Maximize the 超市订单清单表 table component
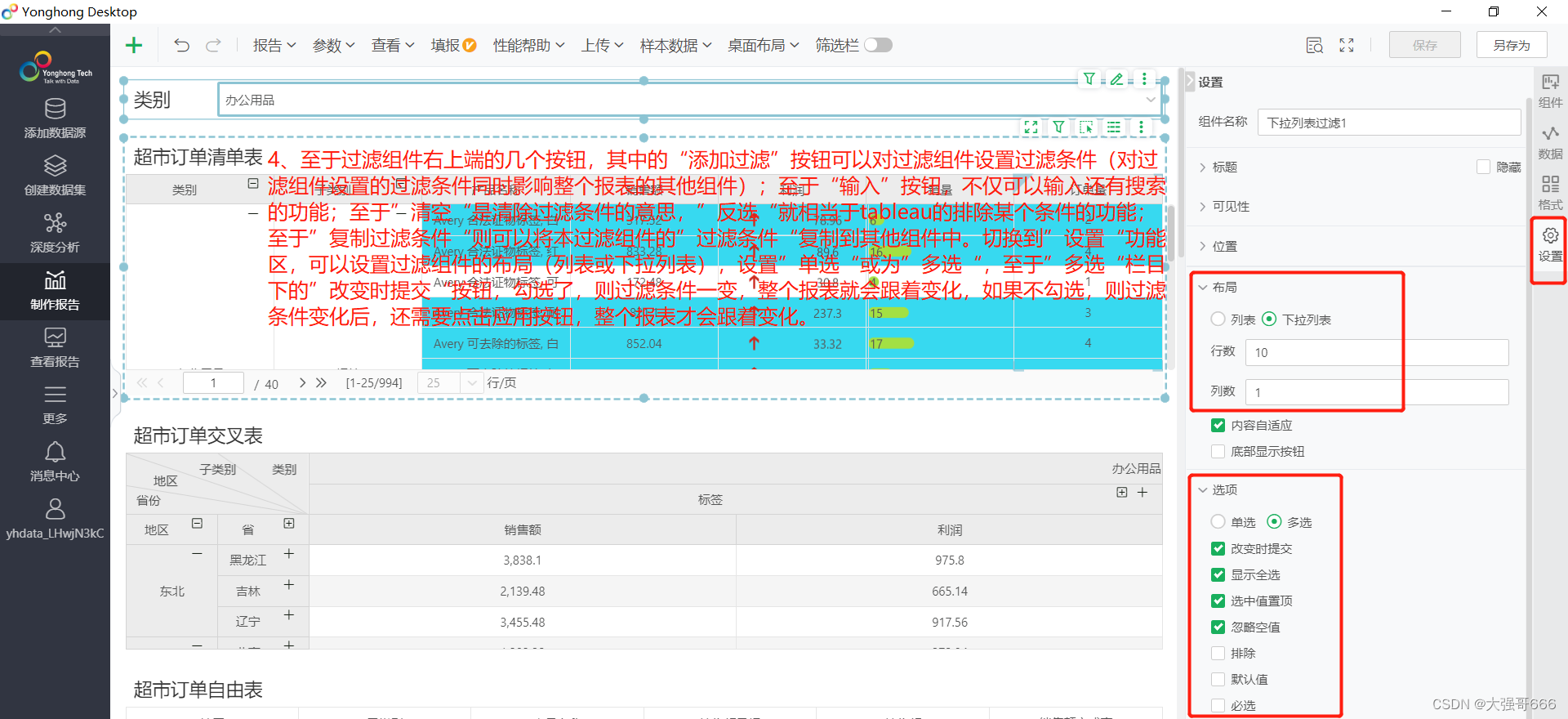The image size is (1568, 719). tap(1031, 127)
